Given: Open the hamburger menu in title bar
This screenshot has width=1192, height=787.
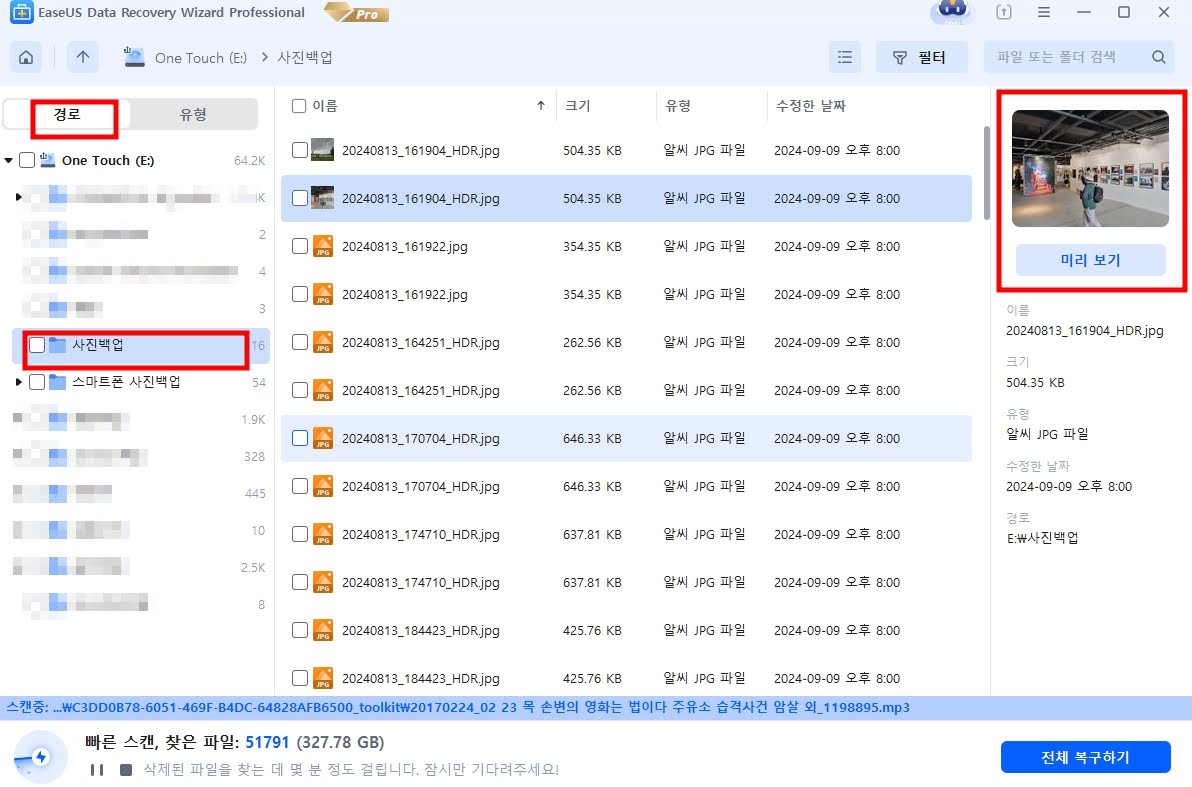Looking at the screenshot, I should click(x=1043, y=12).
